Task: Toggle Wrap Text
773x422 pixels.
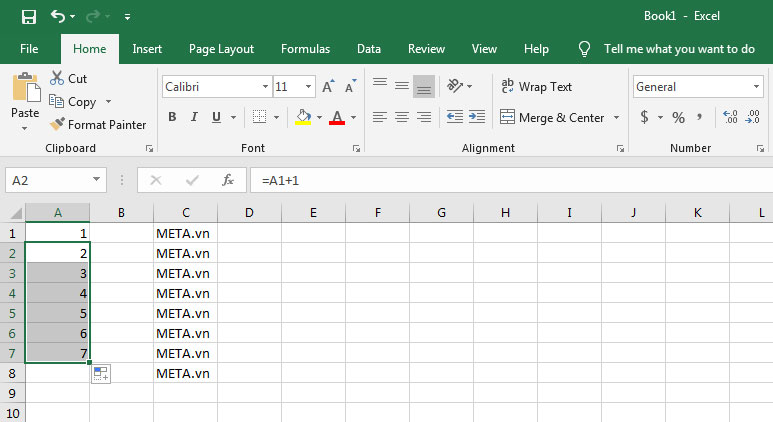Action: tap(536, 86)
